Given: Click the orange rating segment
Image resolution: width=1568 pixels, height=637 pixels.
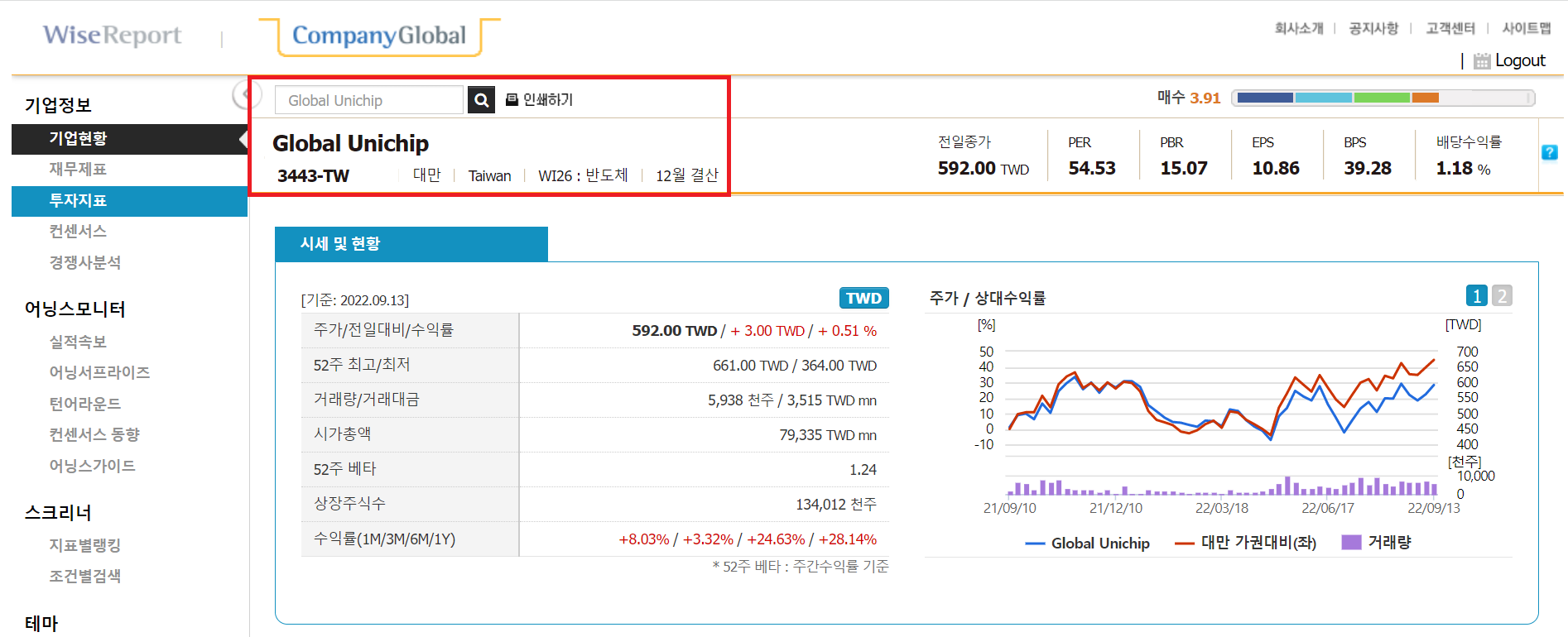Looking at the screenshot, I should 1425,98.
